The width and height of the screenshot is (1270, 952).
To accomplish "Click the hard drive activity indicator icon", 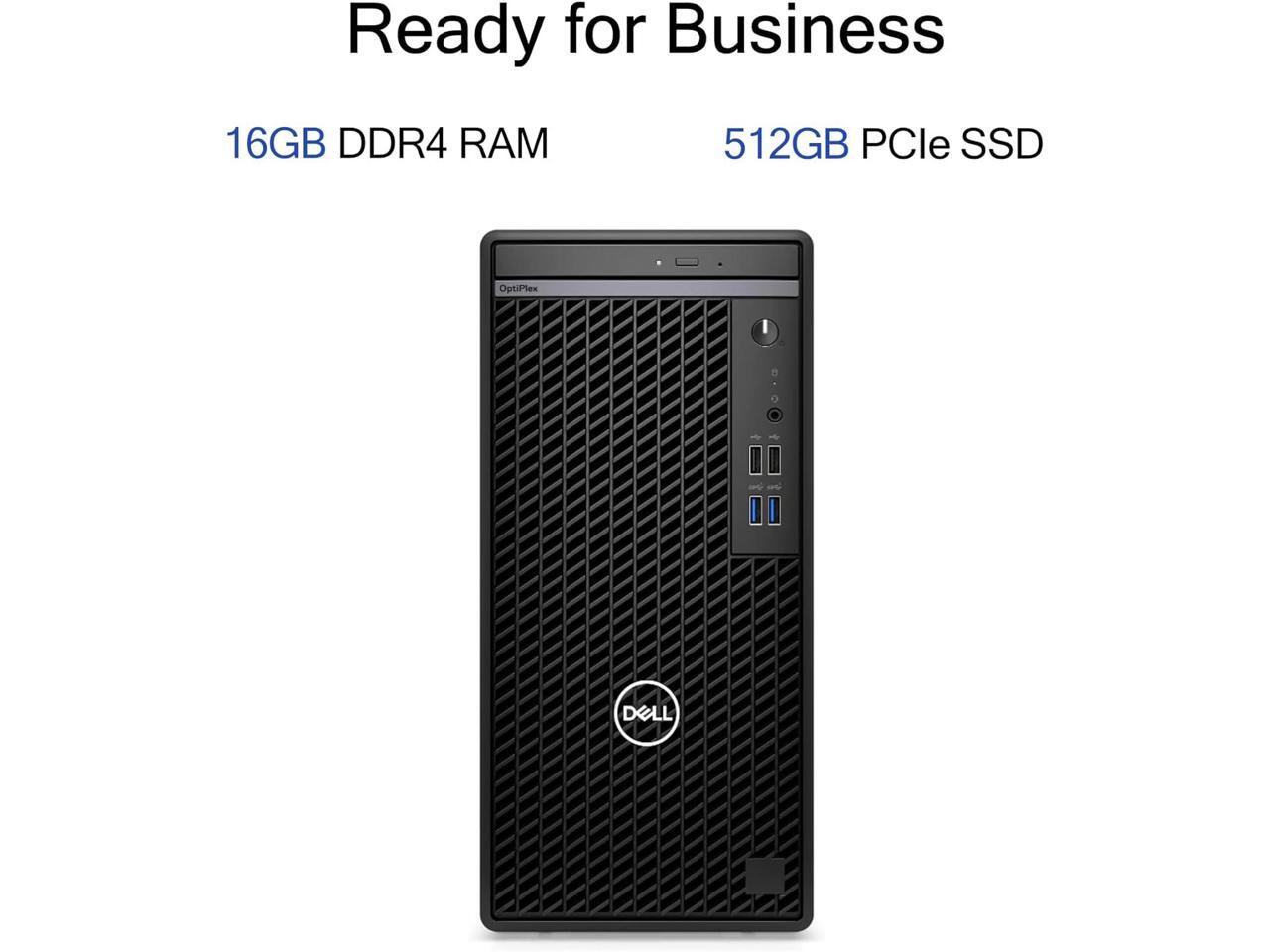I will coord(774,373).
